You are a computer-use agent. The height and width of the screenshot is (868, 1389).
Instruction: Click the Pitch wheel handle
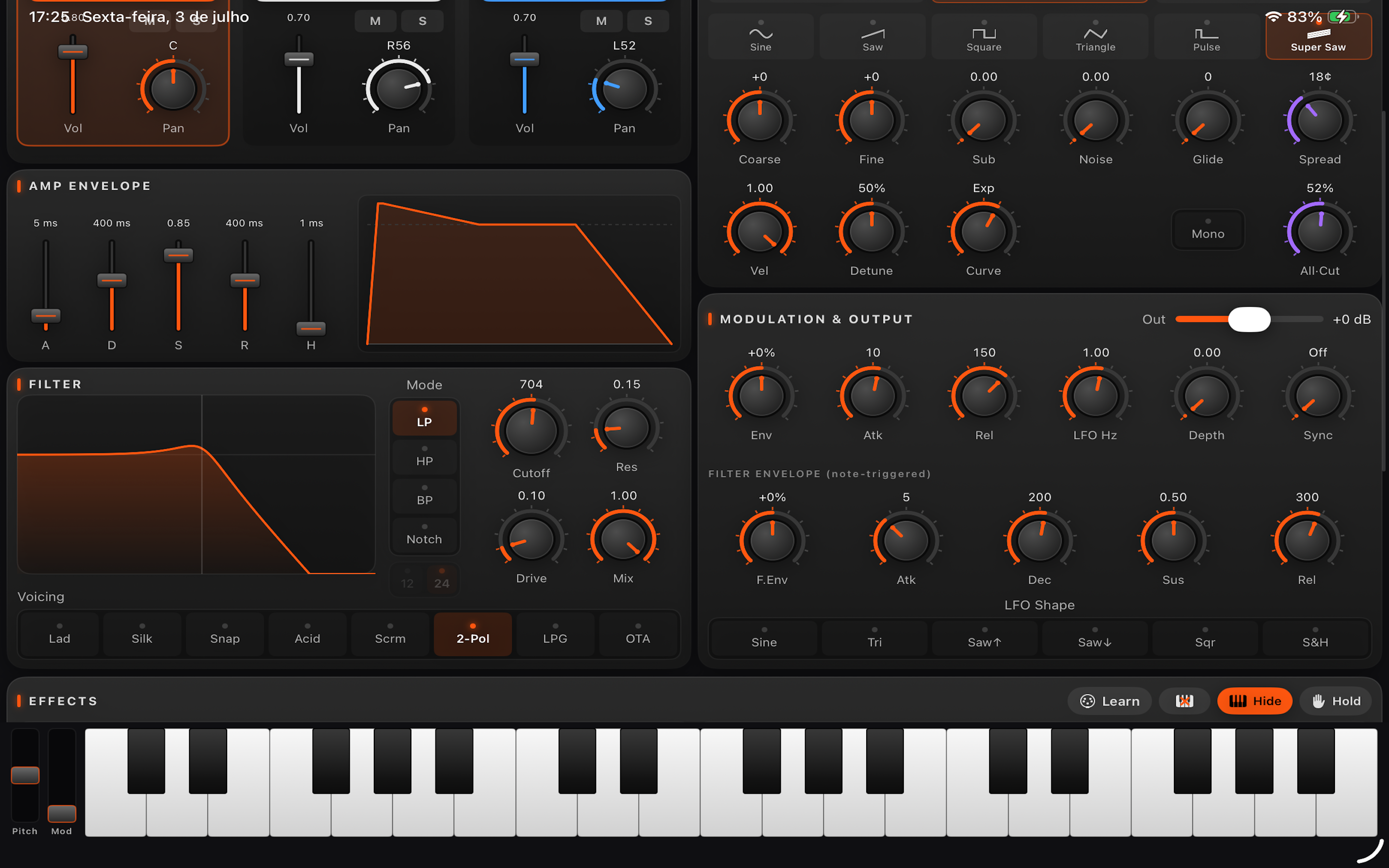tap(25, 775)
